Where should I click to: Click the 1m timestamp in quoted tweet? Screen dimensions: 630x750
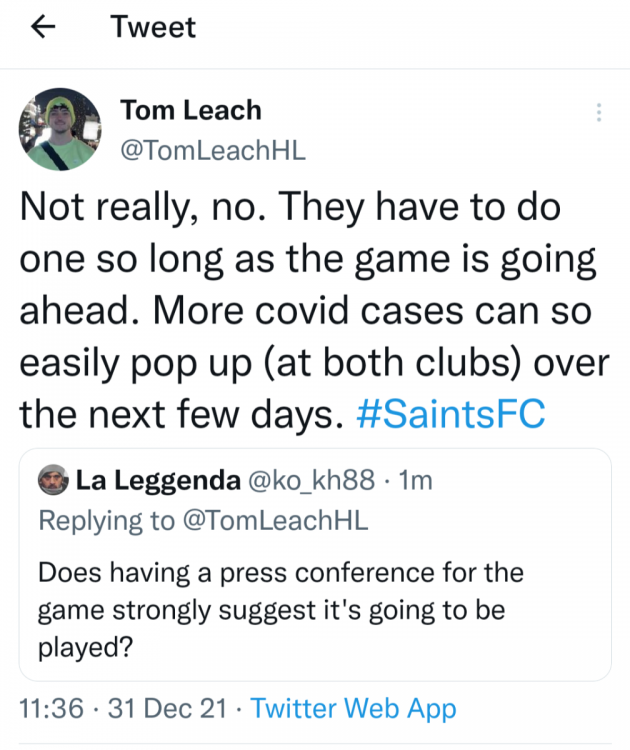(415, 481)
